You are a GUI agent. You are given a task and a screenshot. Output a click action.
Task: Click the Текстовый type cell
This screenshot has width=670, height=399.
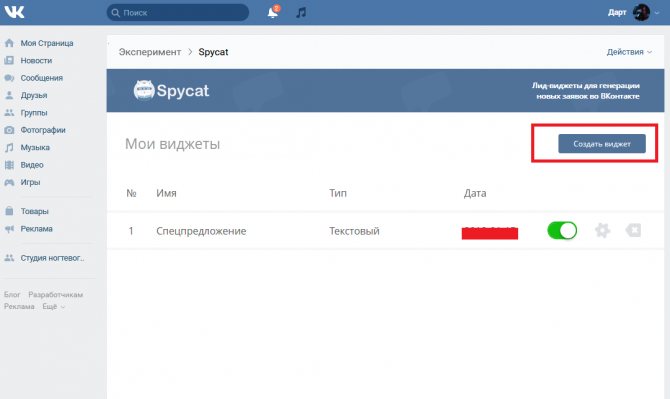pos(354,231)
